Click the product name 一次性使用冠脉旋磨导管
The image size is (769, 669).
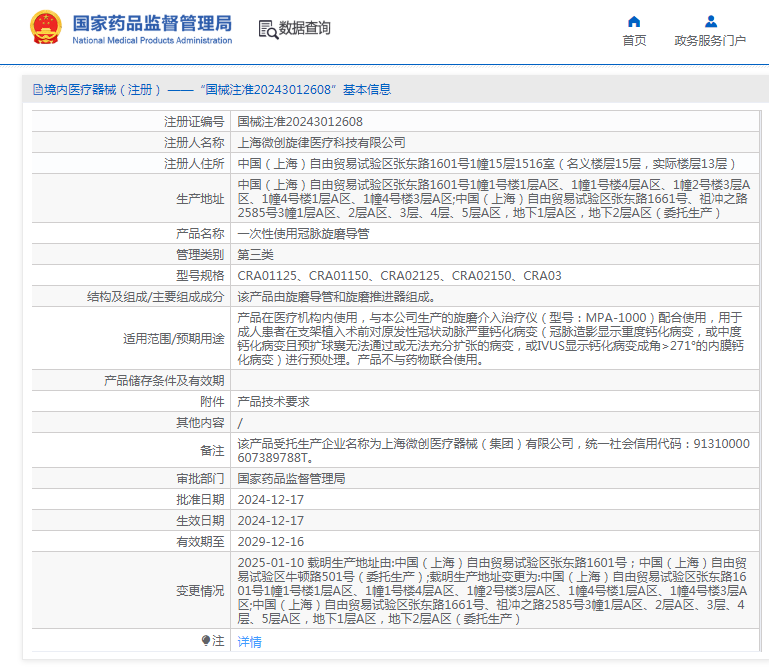[303, 233]
